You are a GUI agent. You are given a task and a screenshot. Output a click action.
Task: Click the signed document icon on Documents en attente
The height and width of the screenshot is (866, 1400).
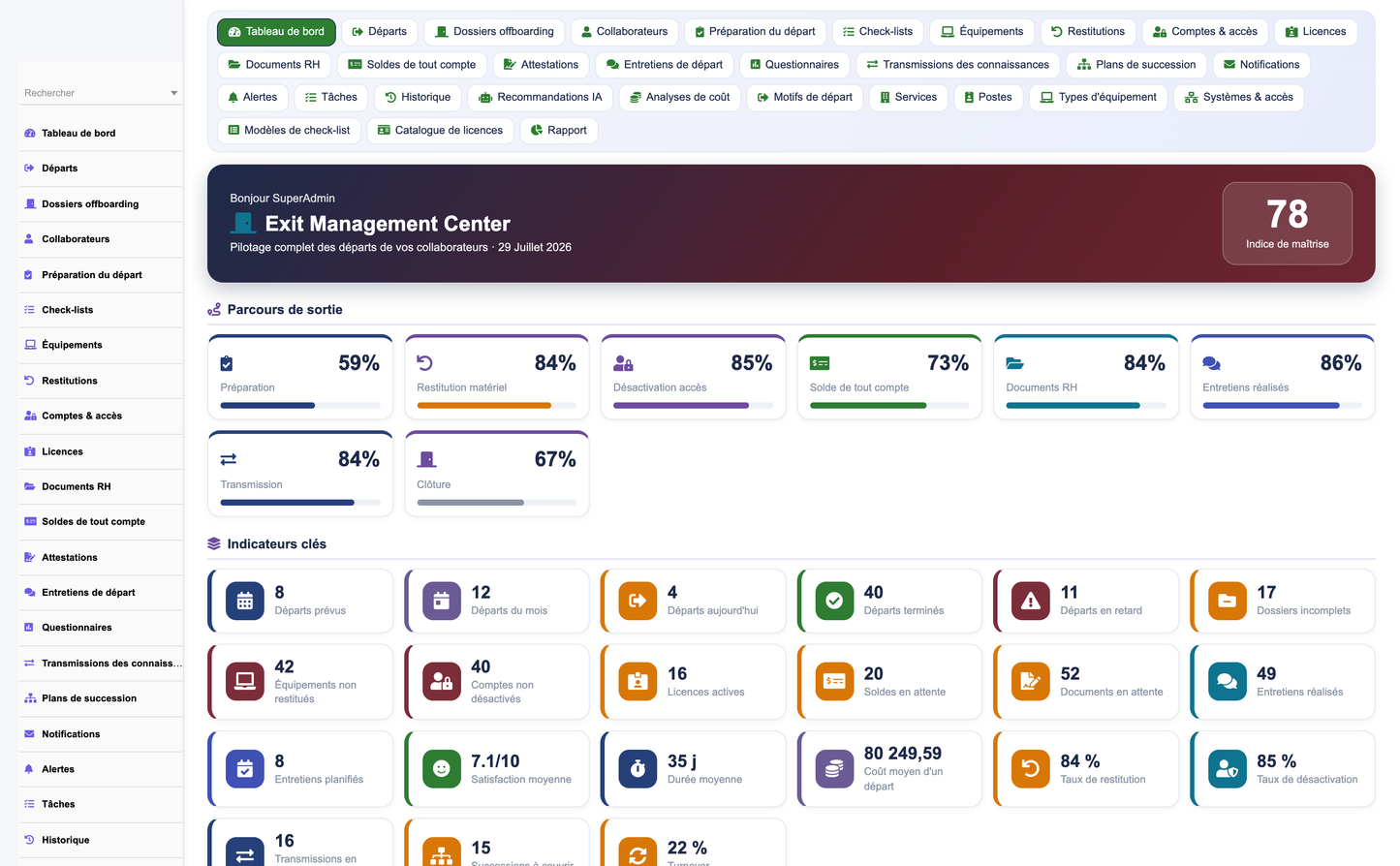[x=1031, y=681]
